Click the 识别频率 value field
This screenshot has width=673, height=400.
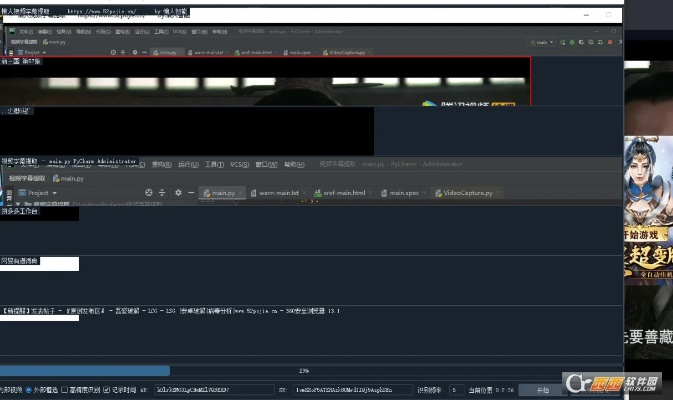click(x=456, y=390)
